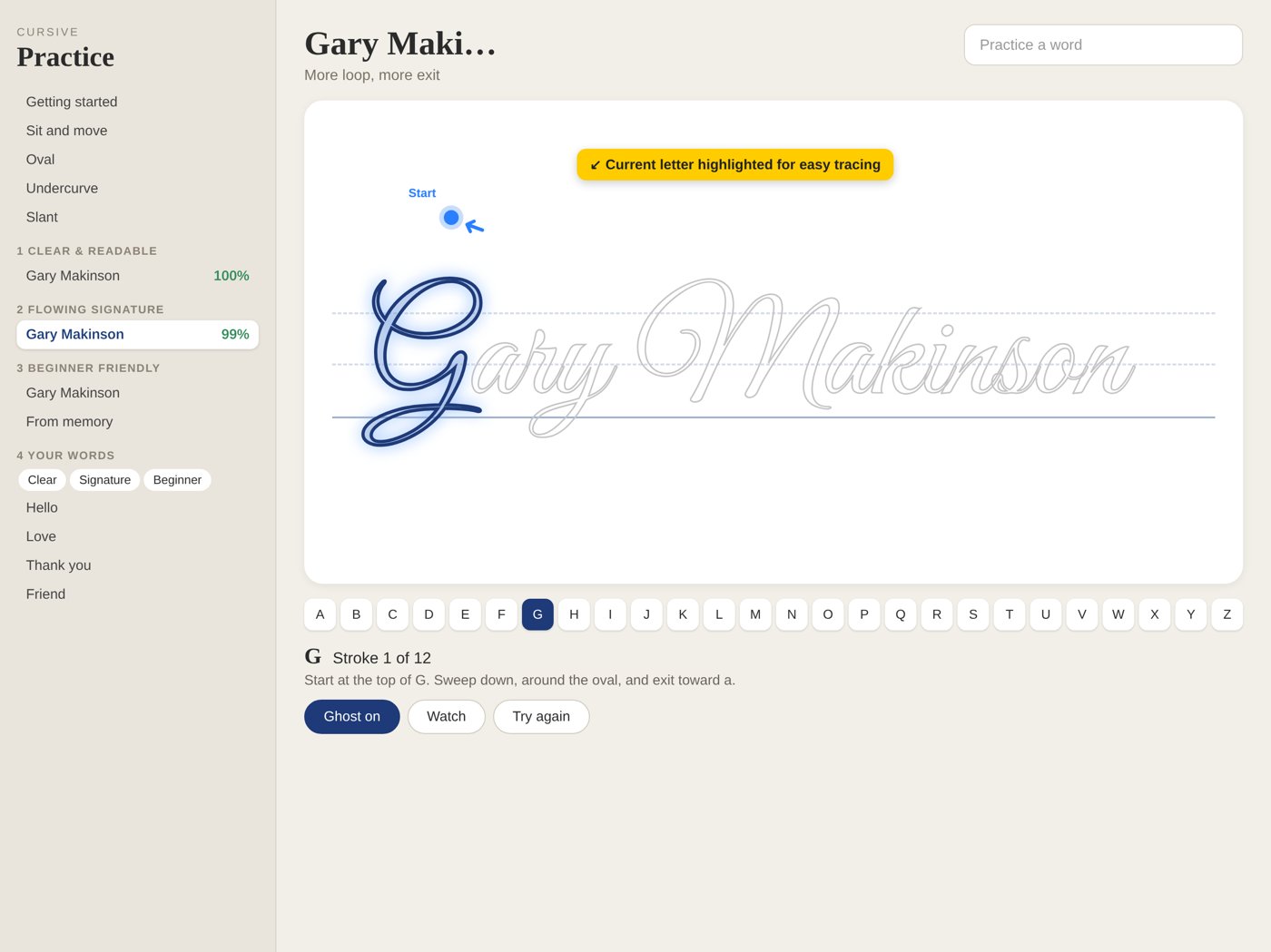Select letter A in alphabet row
1271x952 pixels.
coord(320,614)
